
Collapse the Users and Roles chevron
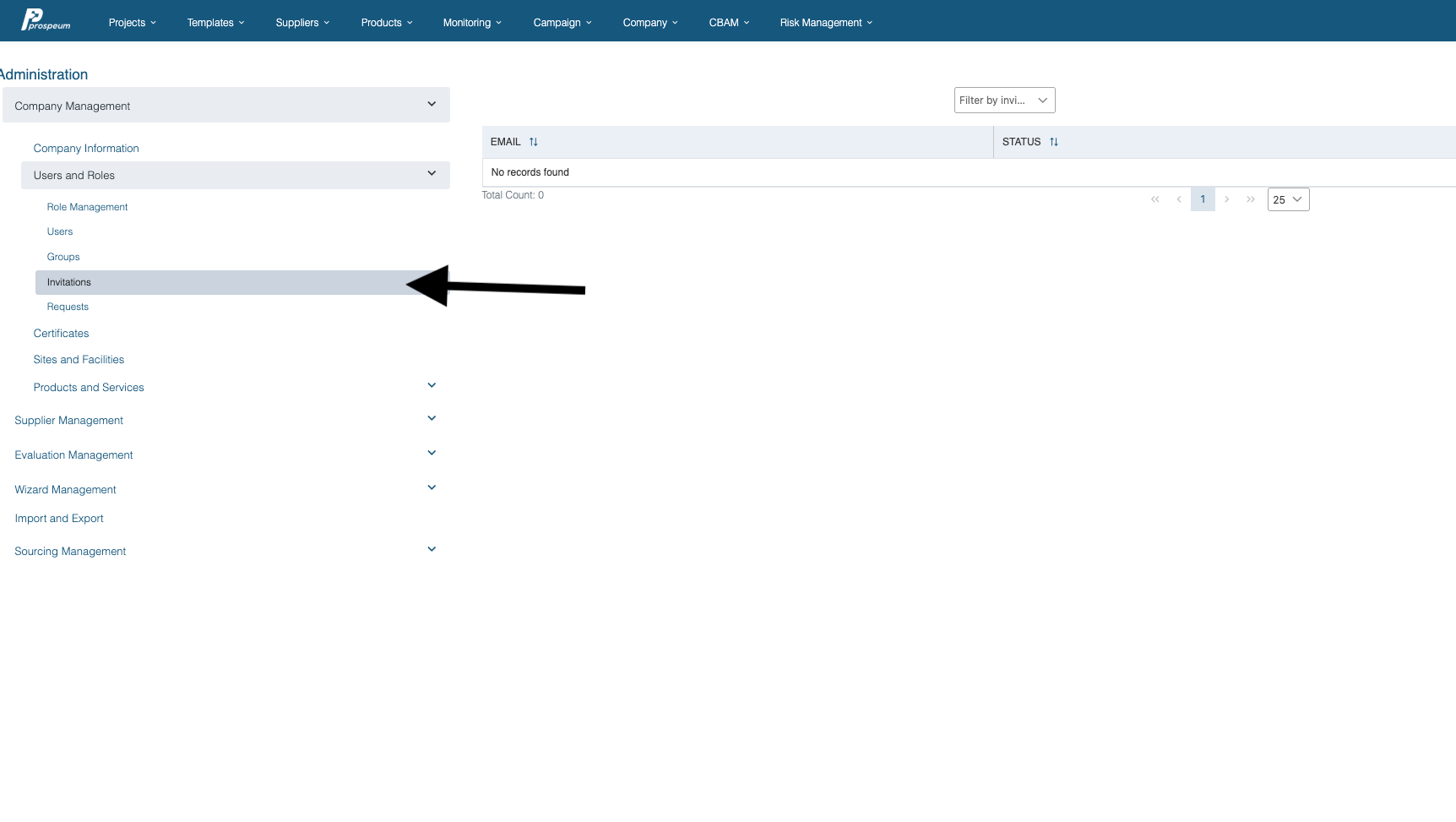click(432, 174)
